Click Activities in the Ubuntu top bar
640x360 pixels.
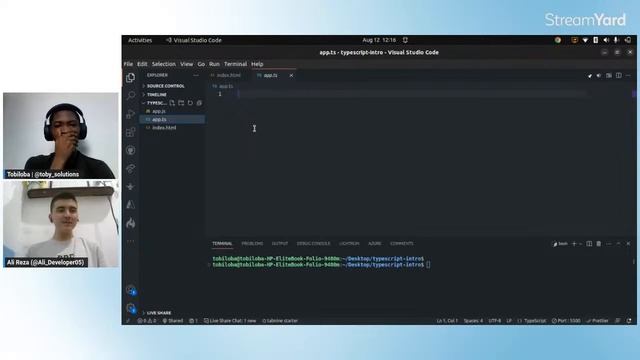coord(140,40)
